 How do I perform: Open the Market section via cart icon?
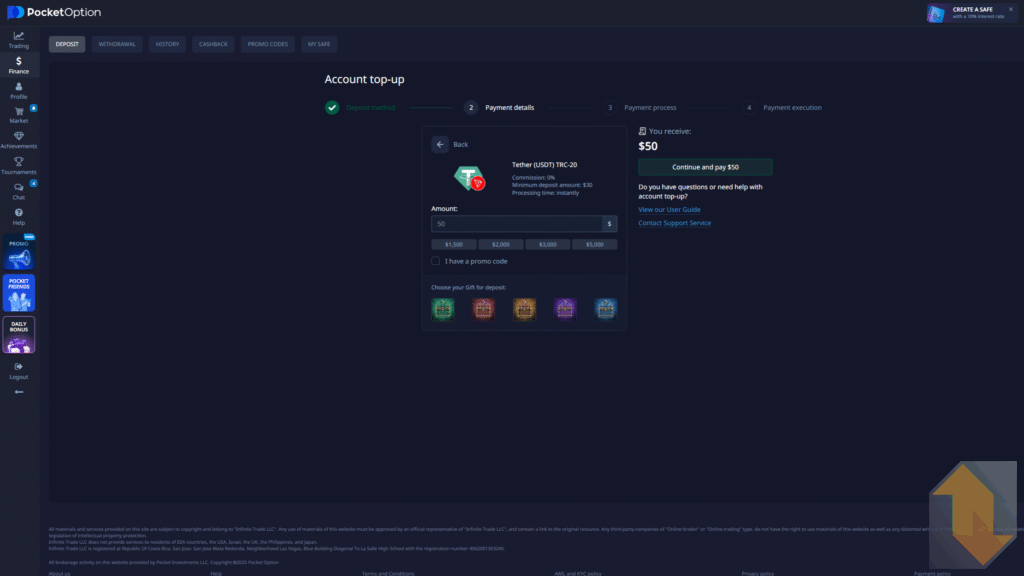coord(19,116)
